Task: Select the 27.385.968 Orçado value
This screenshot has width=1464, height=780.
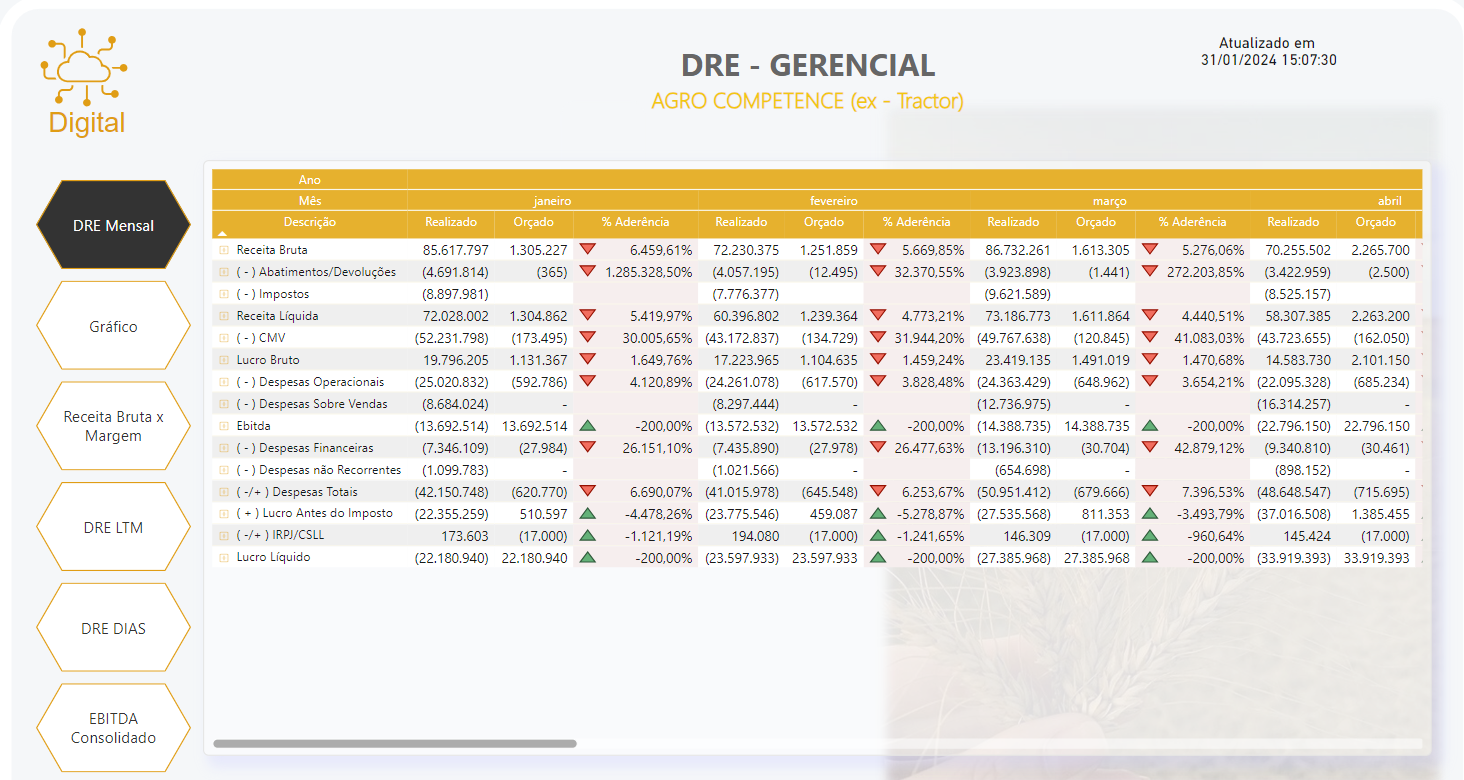Action: 1096,558
